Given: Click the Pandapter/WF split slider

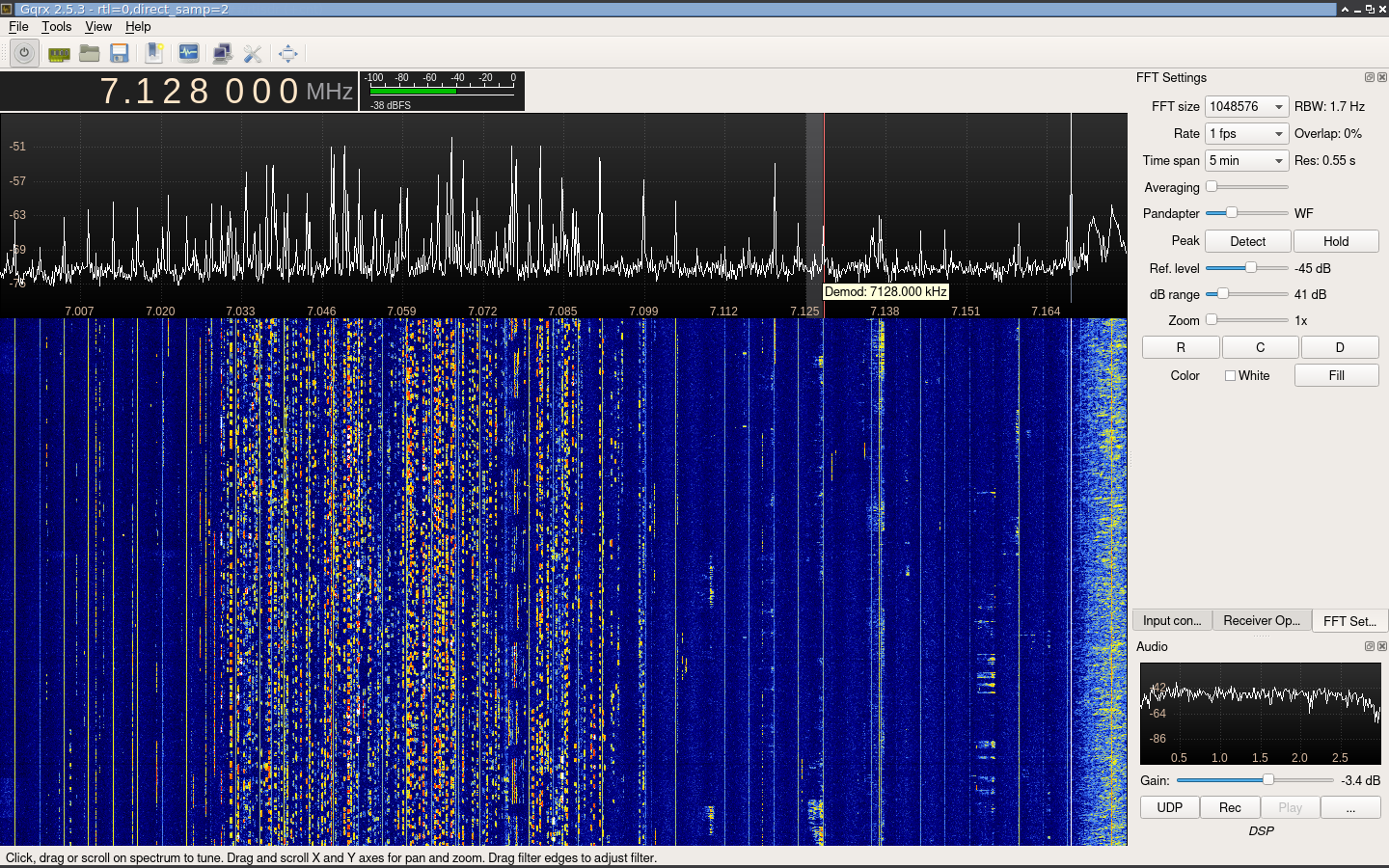Looking at the screenshot, I should [1246, 213].
